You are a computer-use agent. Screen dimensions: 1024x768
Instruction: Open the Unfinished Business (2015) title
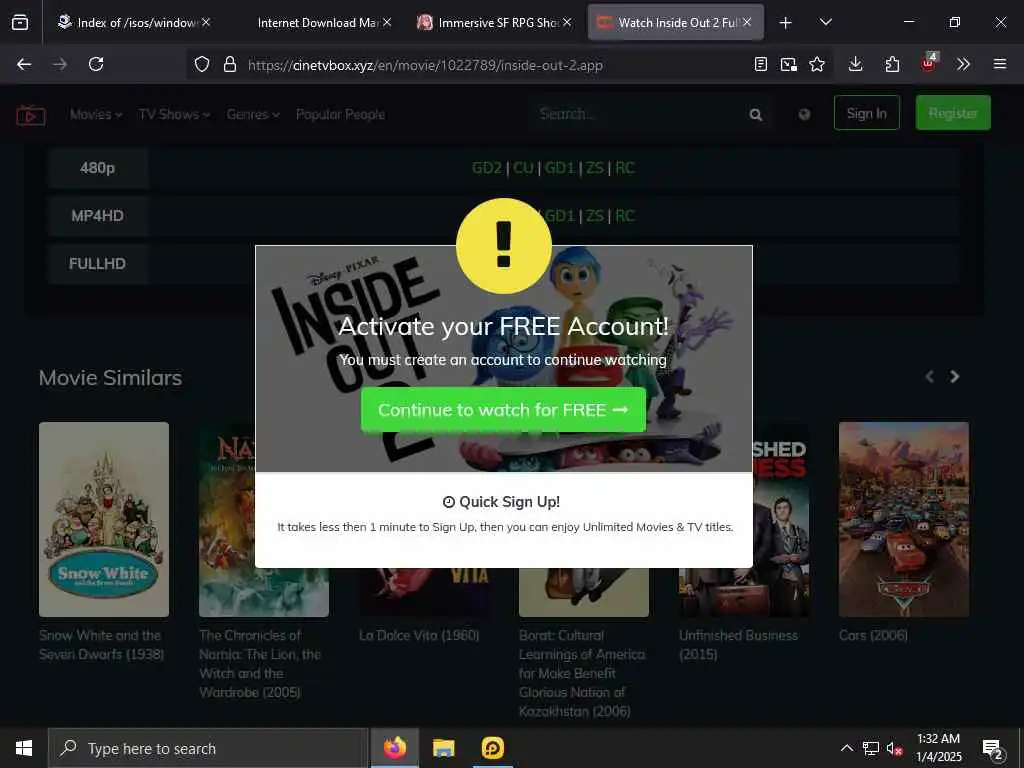point(739,645)
